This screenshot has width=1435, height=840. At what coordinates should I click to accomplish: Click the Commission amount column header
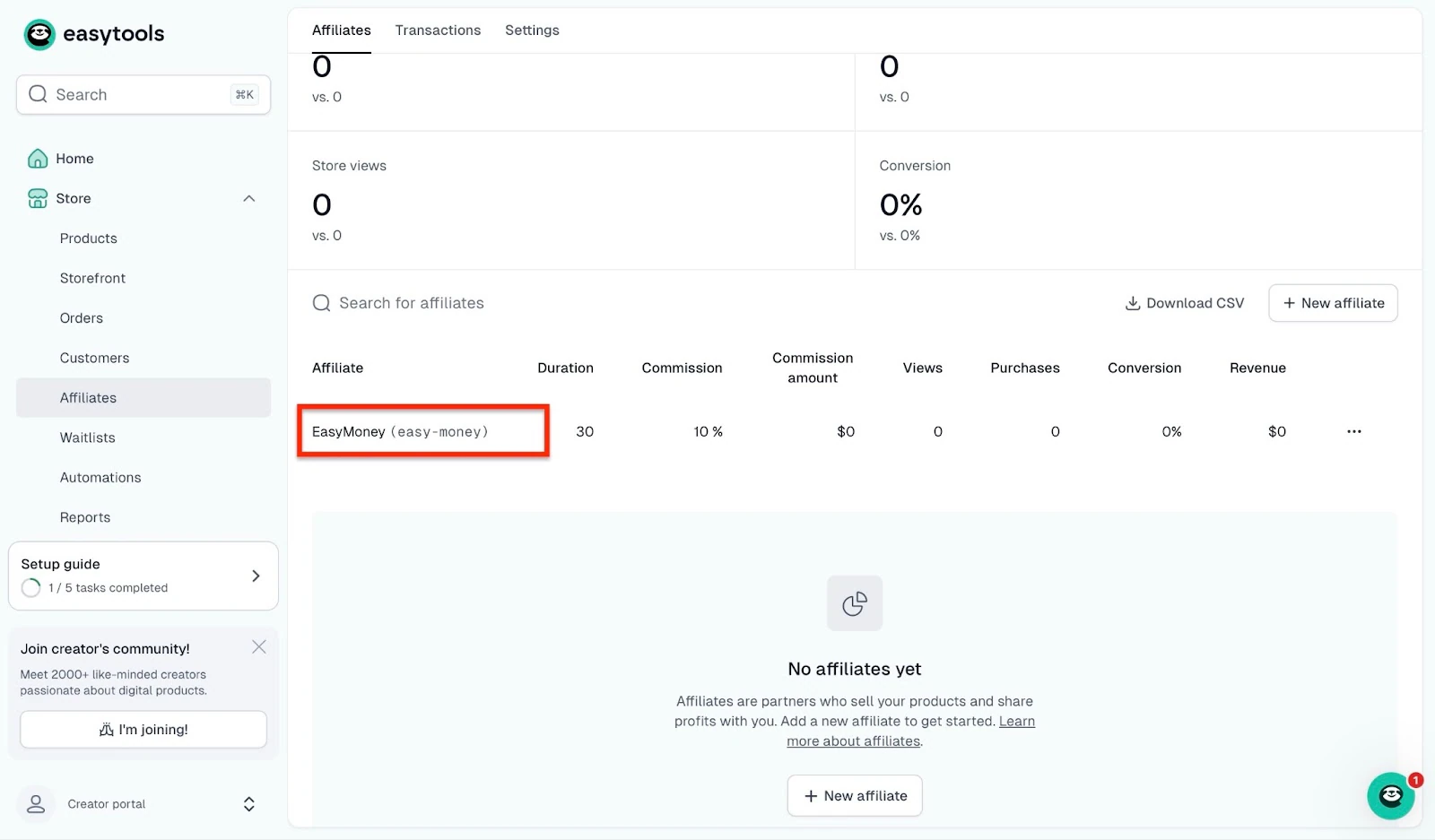pyautogui.click(x=813, y=368)
